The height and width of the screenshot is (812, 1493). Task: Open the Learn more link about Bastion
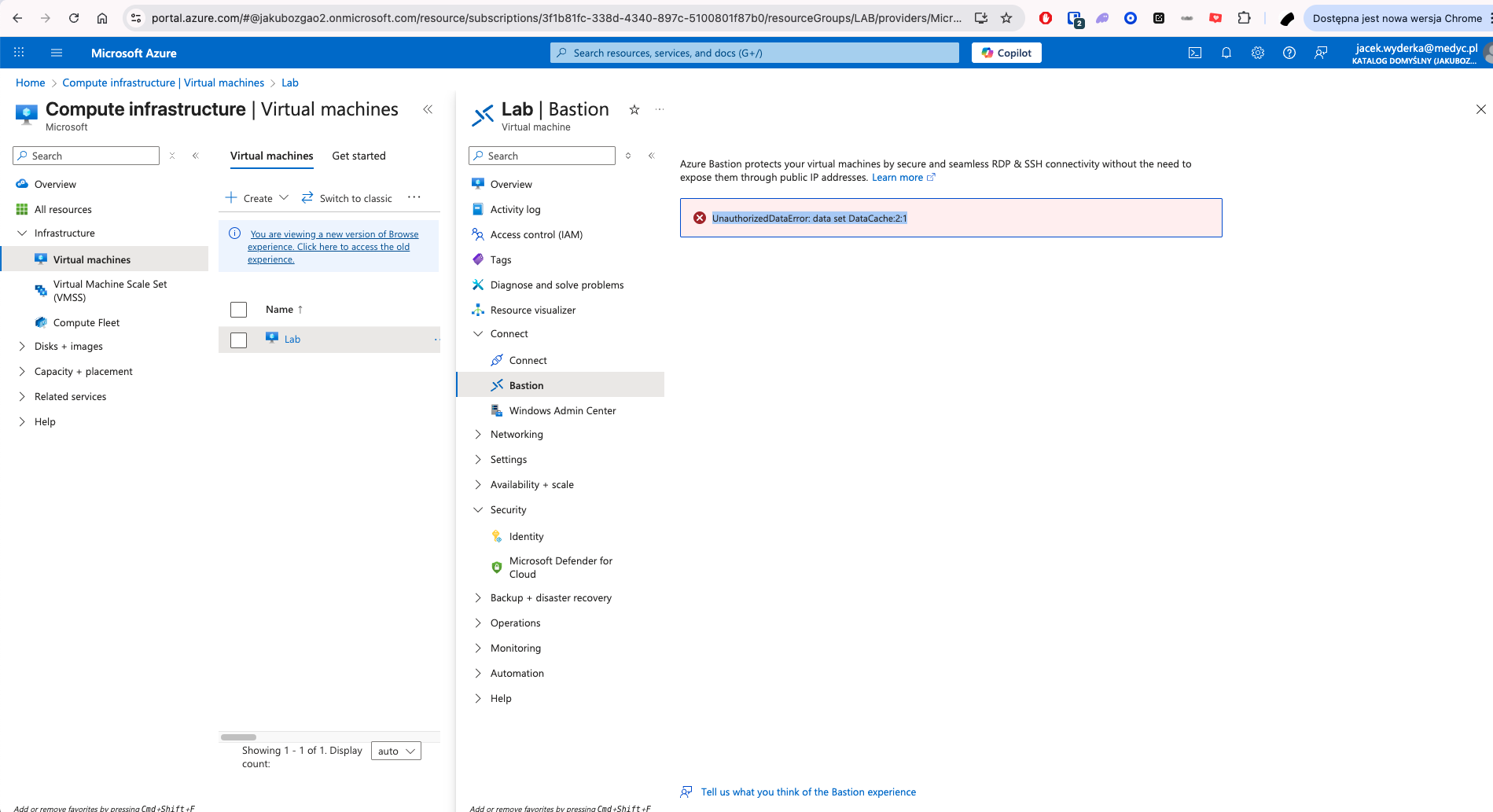[x=903, y=178]
